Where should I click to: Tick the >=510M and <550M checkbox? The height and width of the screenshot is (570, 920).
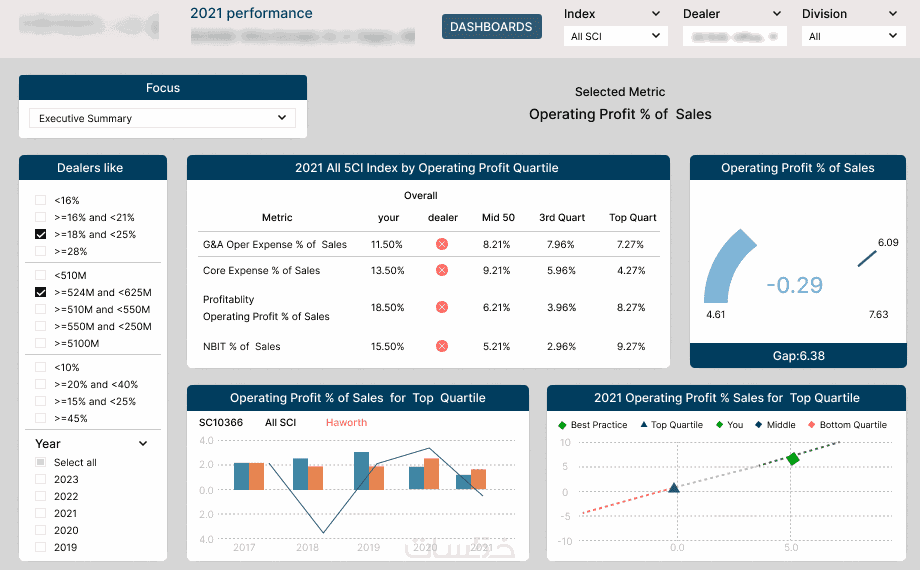click(40, 309)
